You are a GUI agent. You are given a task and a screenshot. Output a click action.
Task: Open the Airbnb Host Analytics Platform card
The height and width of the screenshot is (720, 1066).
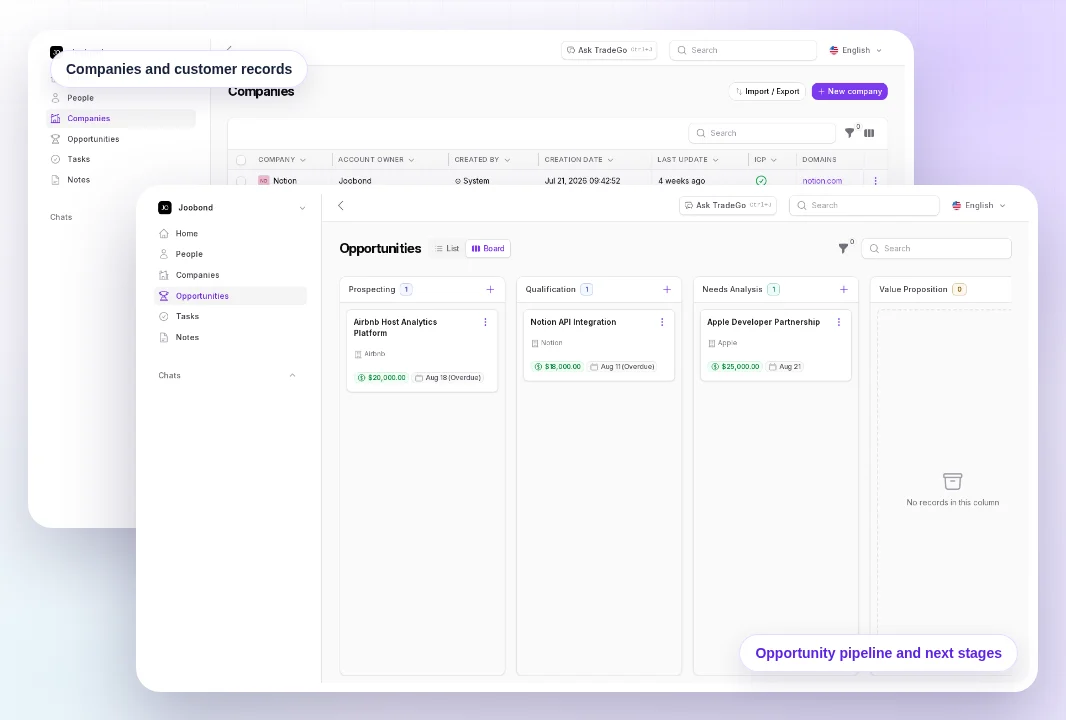pyautogui.click(x=422, y=351)
